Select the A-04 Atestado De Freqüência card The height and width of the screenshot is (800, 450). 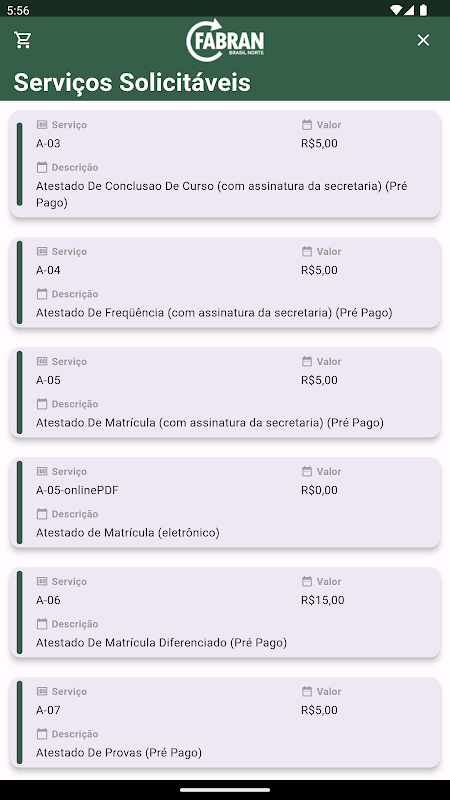225,282
